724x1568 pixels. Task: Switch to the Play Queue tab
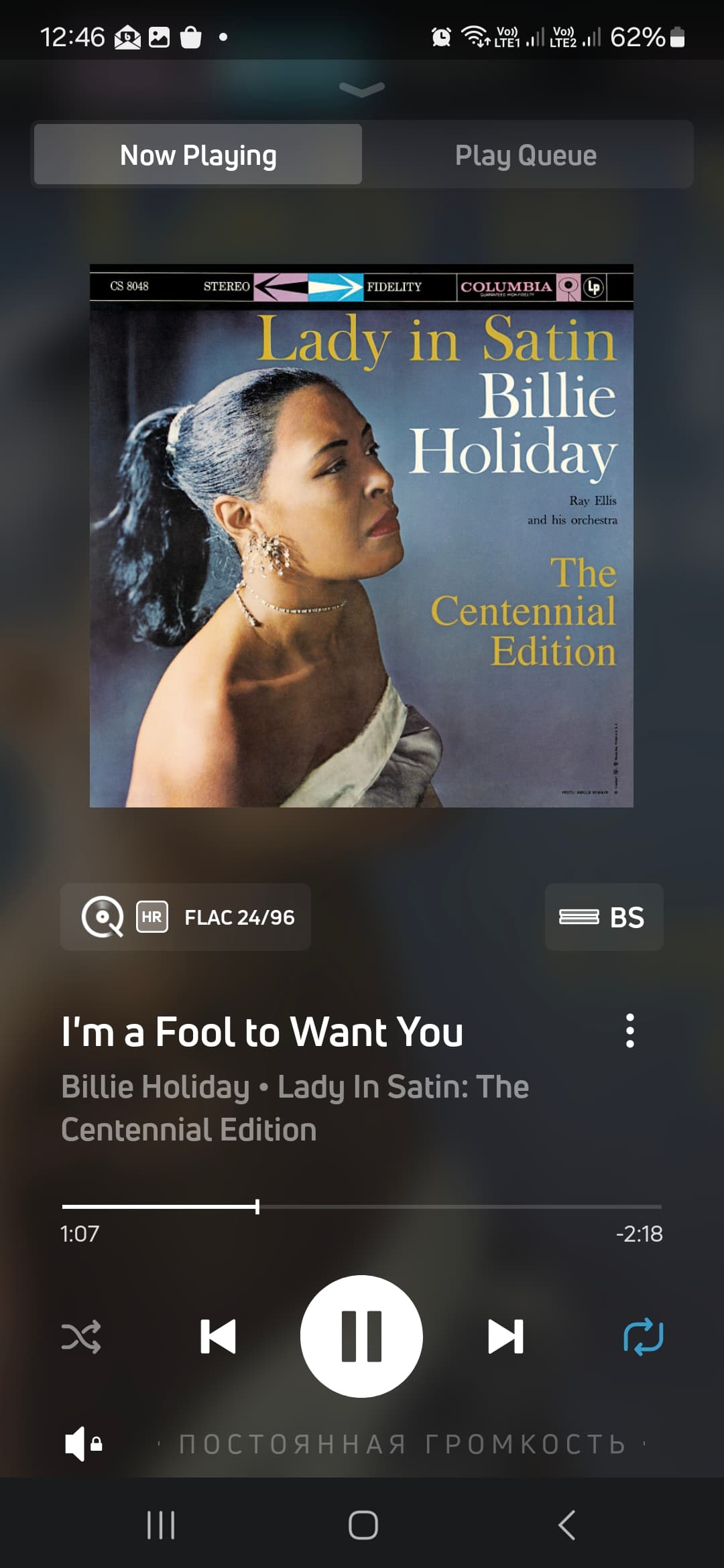coord(526,155)
